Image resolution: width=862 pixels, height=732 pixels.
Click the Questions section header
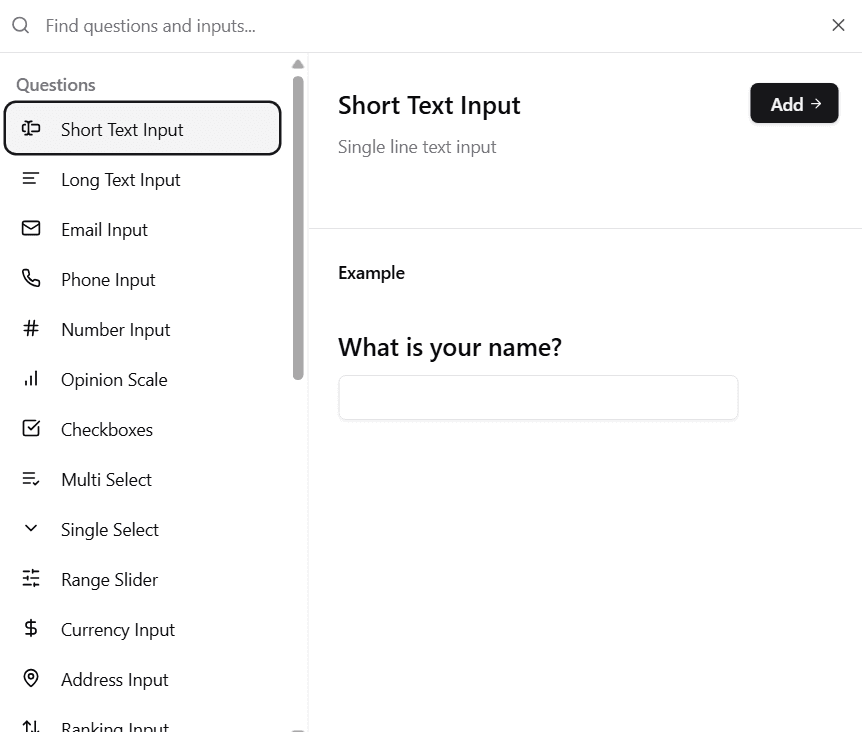point(55,84)
